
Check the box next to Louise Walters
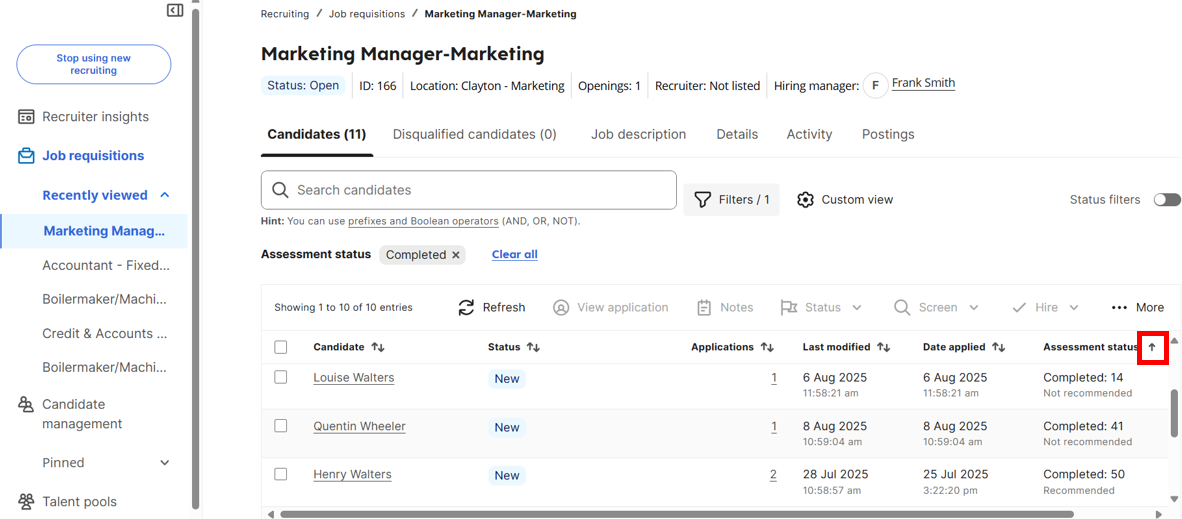pyautogui.click(x=280, y=377)
